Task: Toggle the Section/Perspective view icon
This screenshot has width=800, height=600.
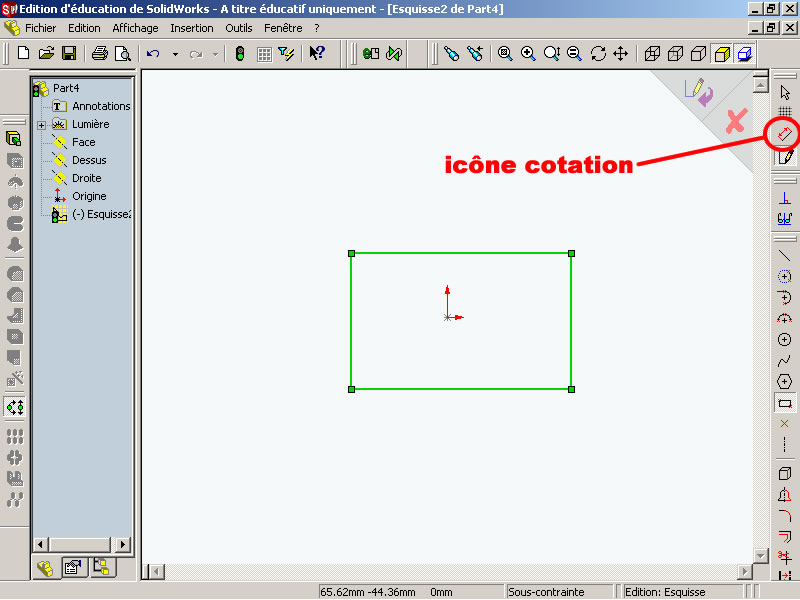Action: coord(744,54)
